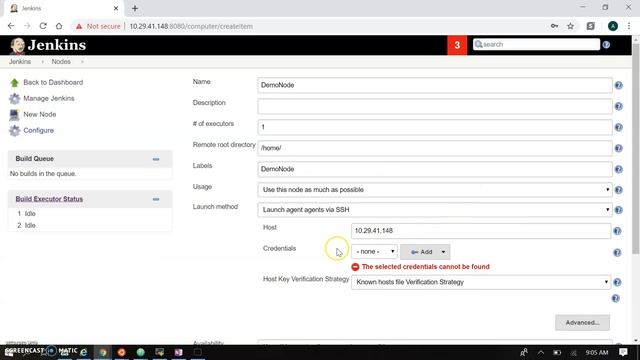Click Back to Dashboard arrow icon
This screenshot has width=640, height=360.
[14, 83]
